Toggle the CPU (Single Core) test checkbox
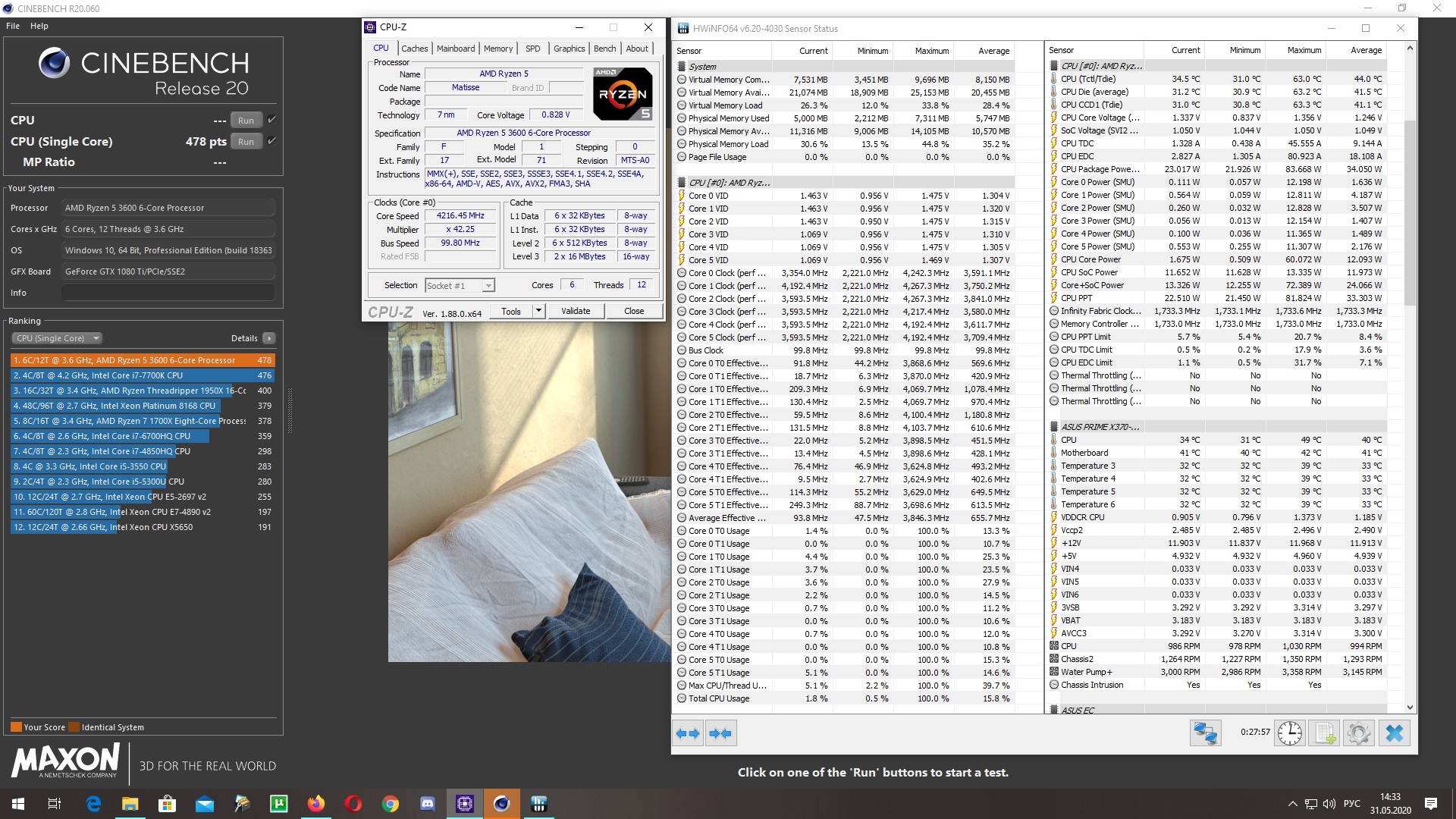The image size is (1456, 819). point(271,141)
